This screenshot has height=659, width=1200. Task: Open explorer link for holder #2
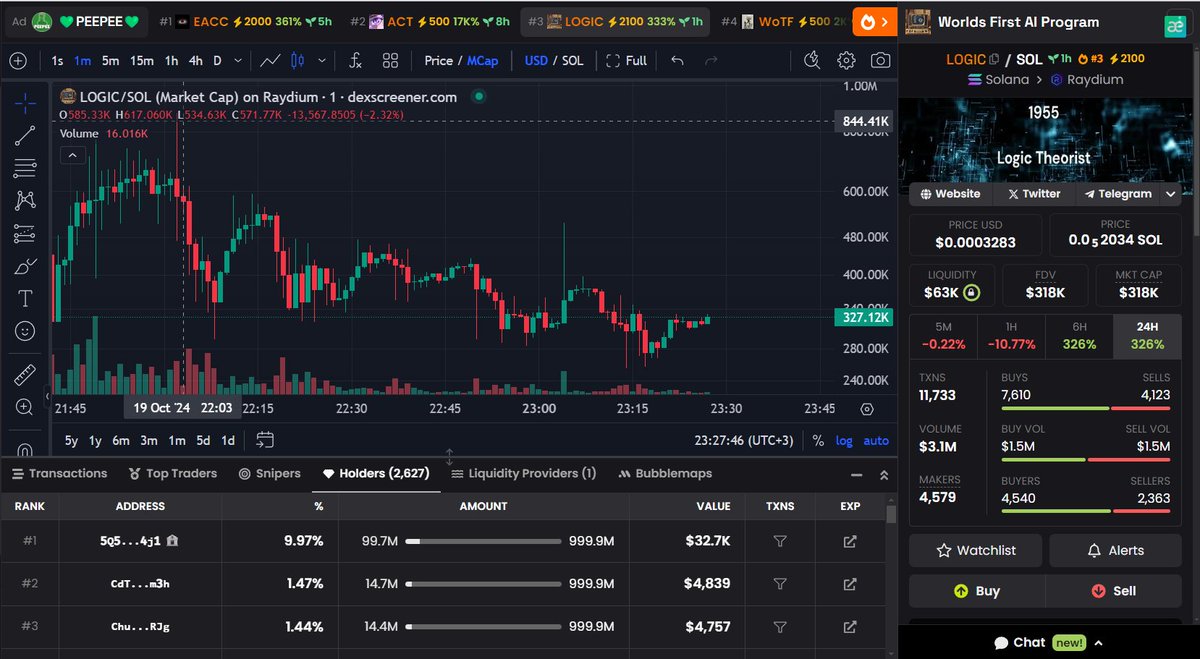[850, 584]
